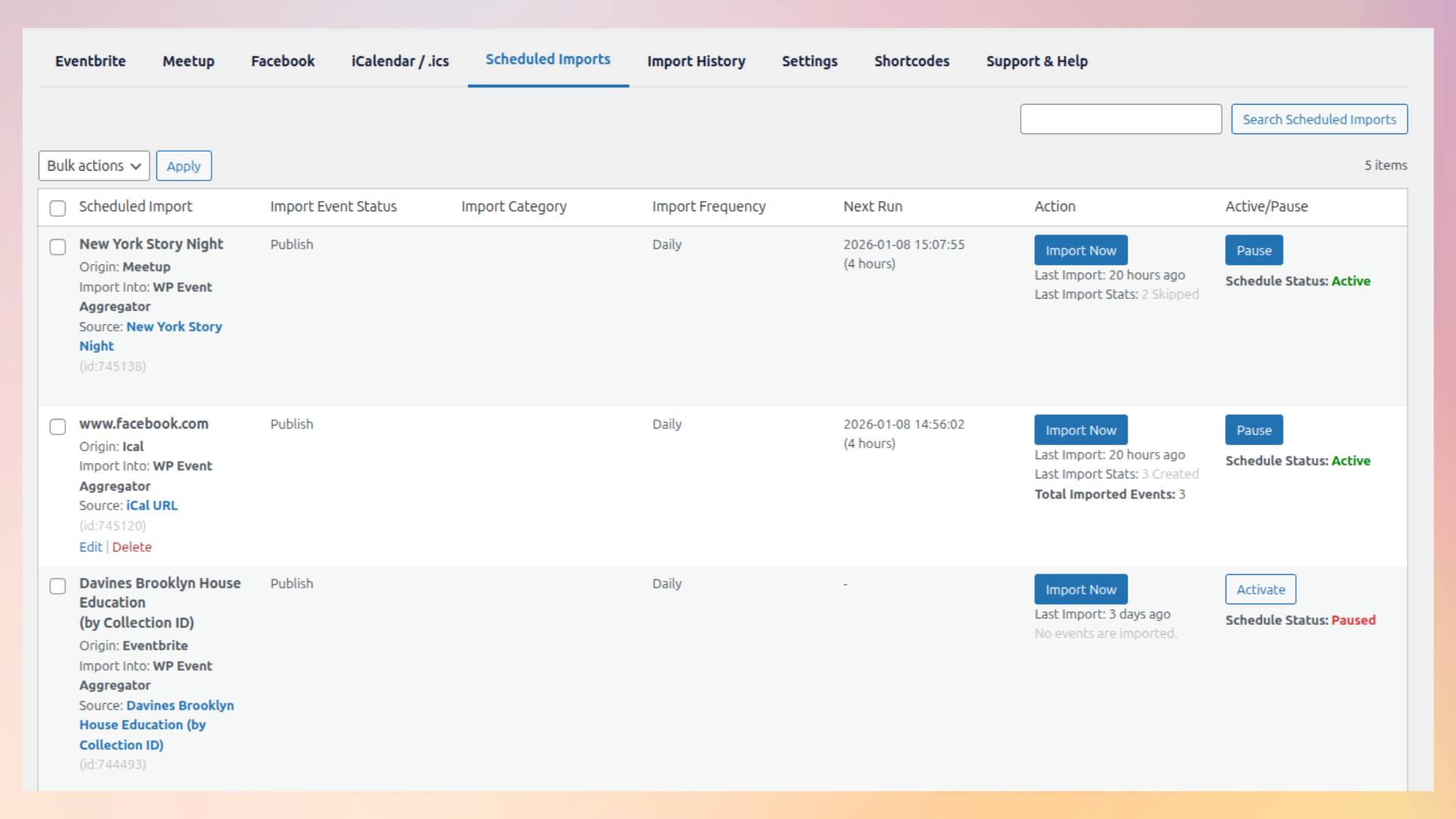Open the Settings tab

tap(809, 61)
